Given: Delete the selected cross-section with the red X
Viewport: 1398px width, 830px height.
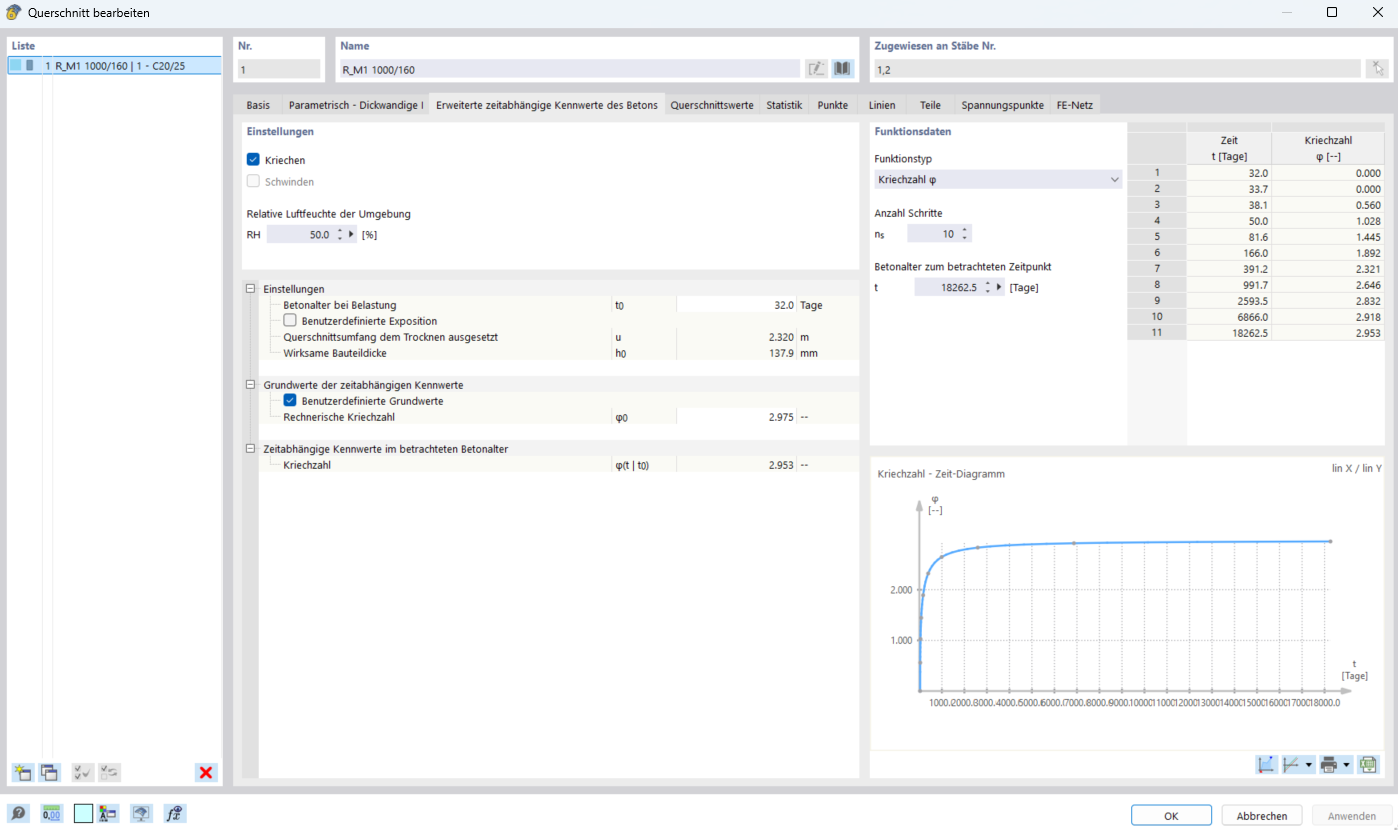Looking at the screenshot, I should (x=206, y=772).
